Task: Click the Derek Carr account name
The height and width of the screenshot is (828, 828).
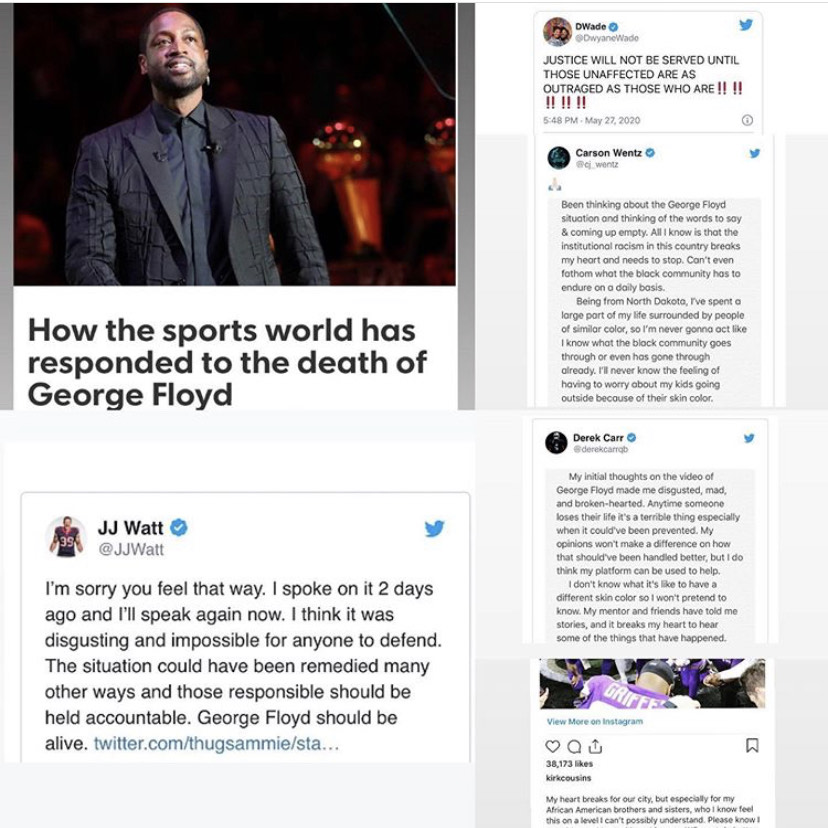Action: coord(598,438)
